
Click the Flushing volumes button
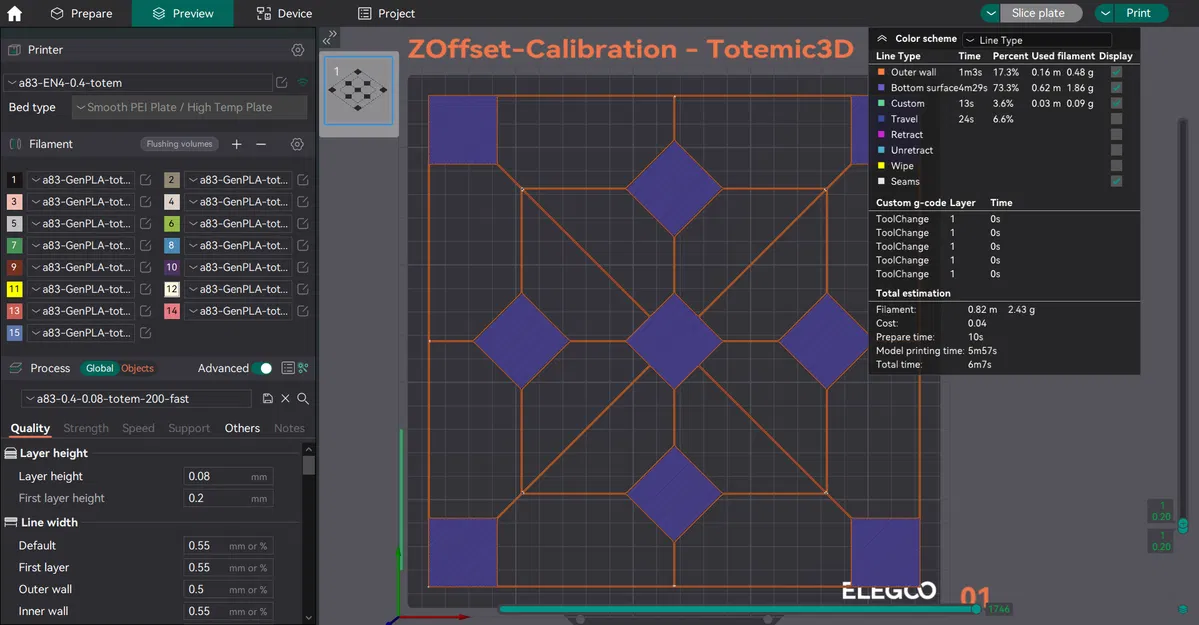click(180, 144)
